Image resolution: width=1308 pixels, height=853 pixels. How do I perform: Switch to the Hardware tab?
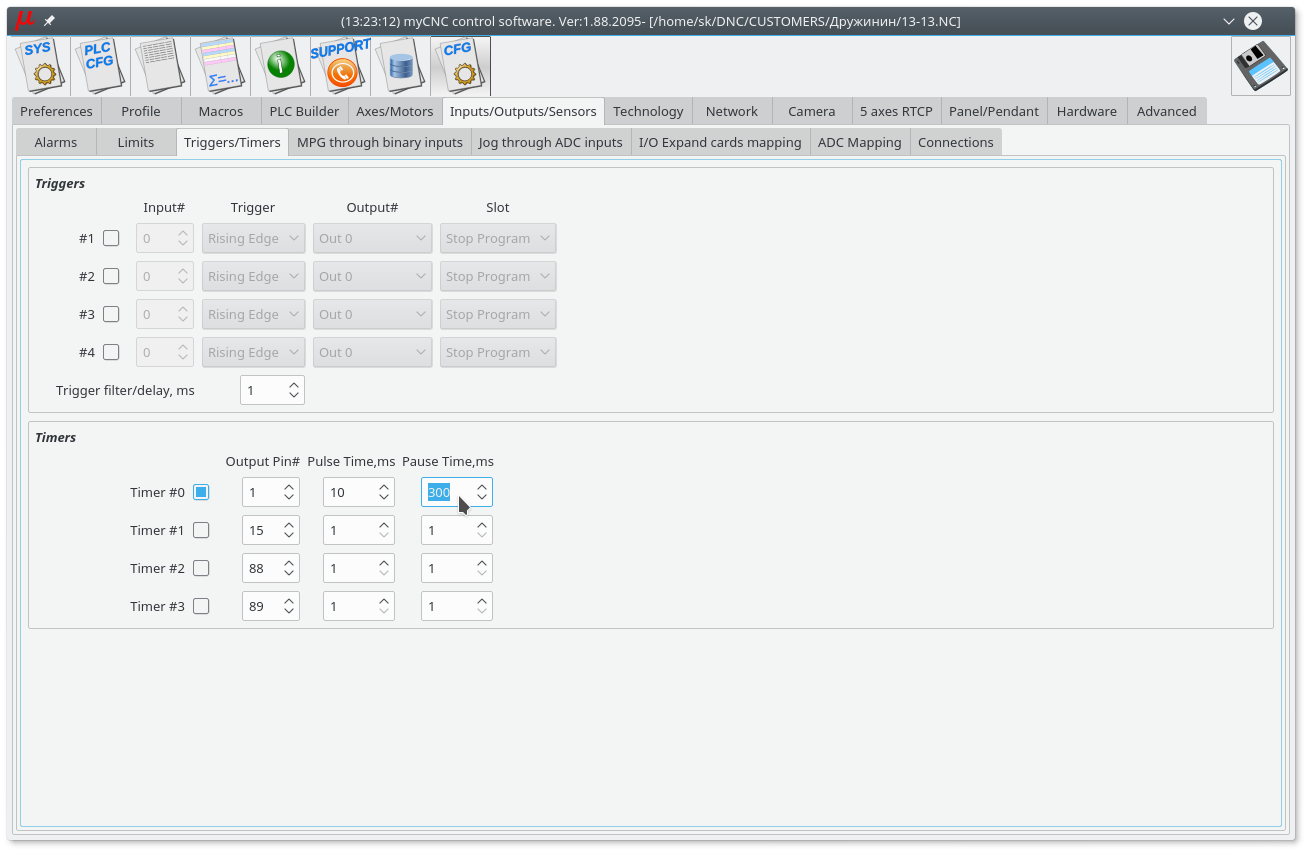1087,111
